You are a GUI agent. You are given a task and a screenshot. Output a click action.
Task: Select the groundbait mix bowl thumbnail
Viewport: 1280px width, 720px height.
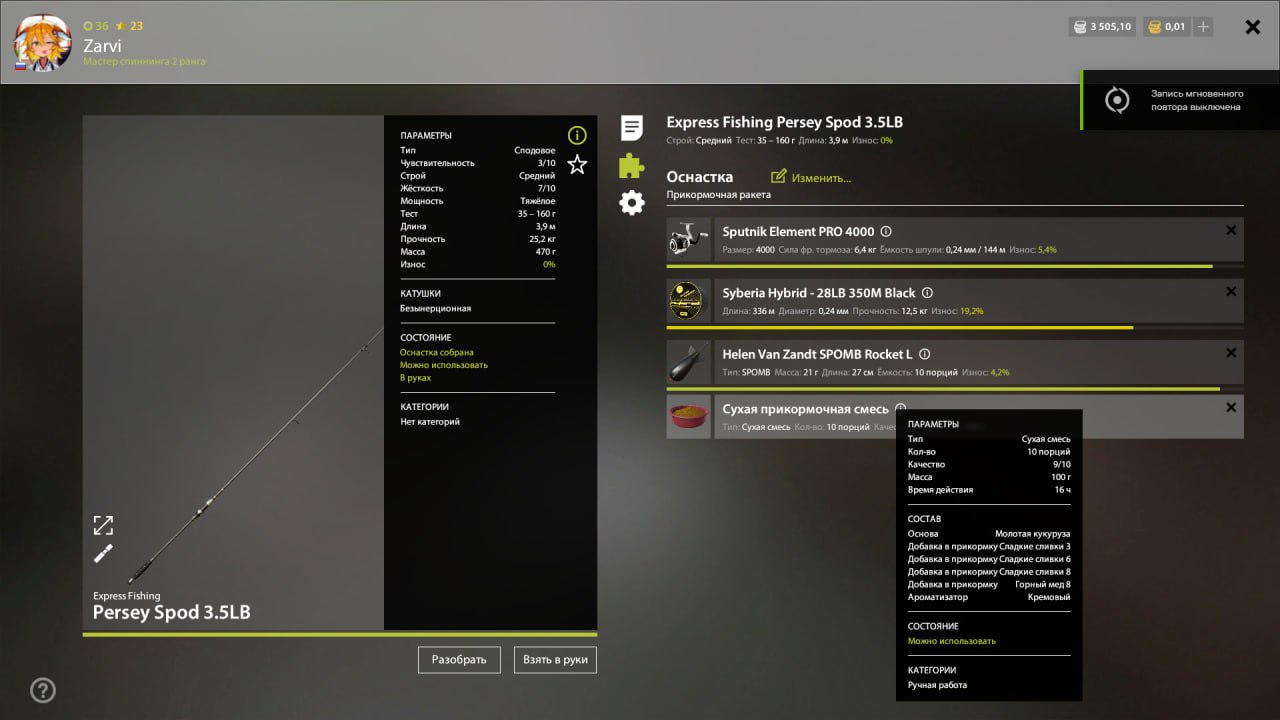pyautogui.click(x=689, y=416)
